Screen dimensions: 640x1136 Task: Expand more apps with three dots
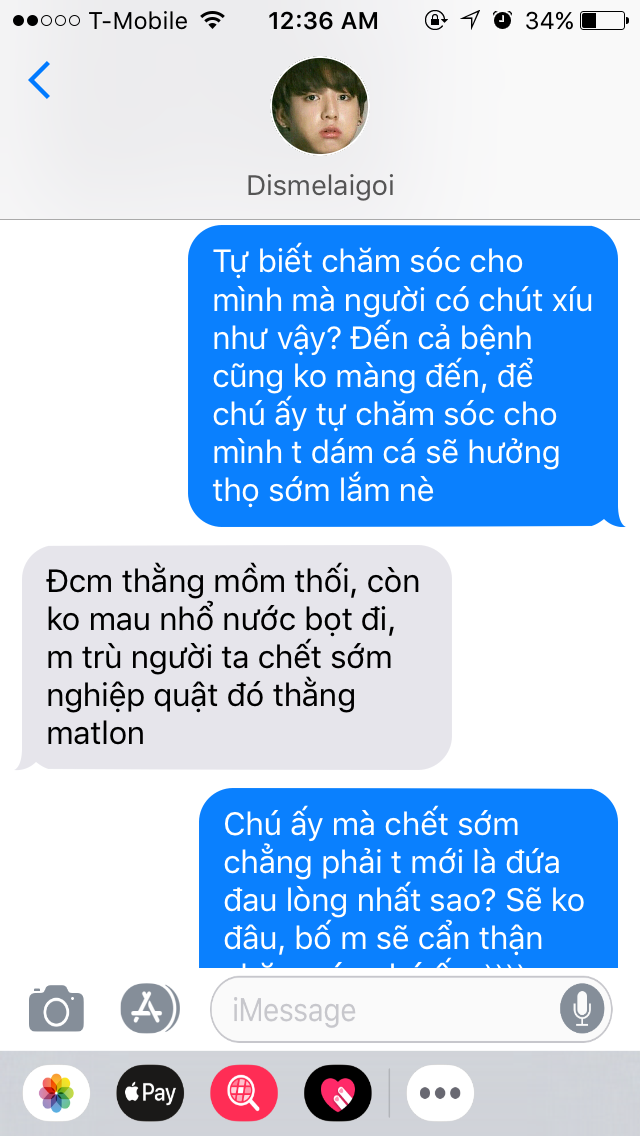click(x=440, y=1093)
